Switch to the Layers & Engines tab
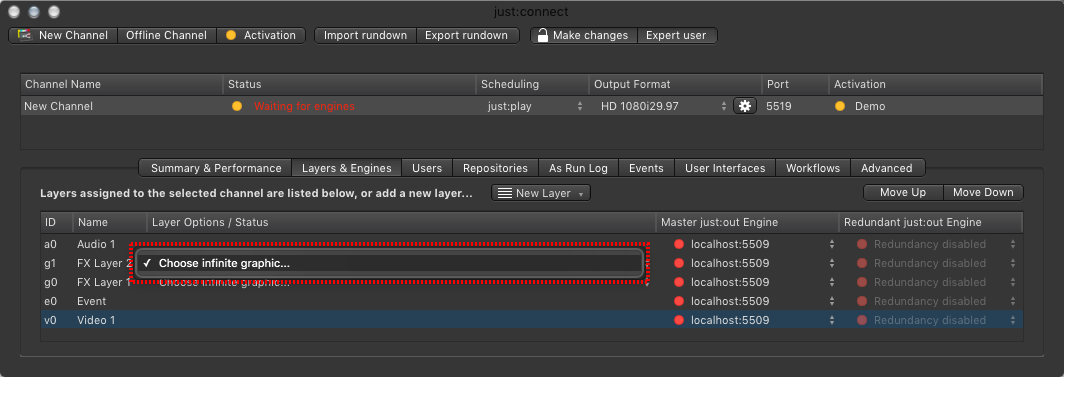This screenshot has width=1084, height=397. (x=346, y=168)
